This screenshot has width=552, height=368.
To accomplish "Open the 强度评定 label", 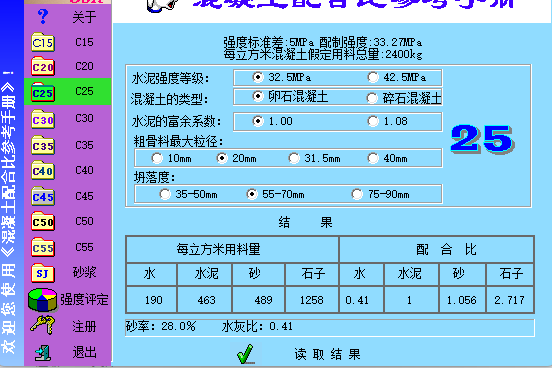I will pos(84,299).
